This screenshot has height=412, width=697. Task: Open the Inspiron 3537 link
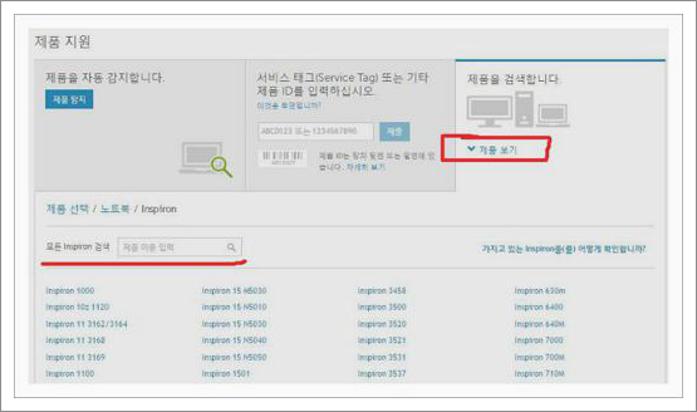click(381, 374)
